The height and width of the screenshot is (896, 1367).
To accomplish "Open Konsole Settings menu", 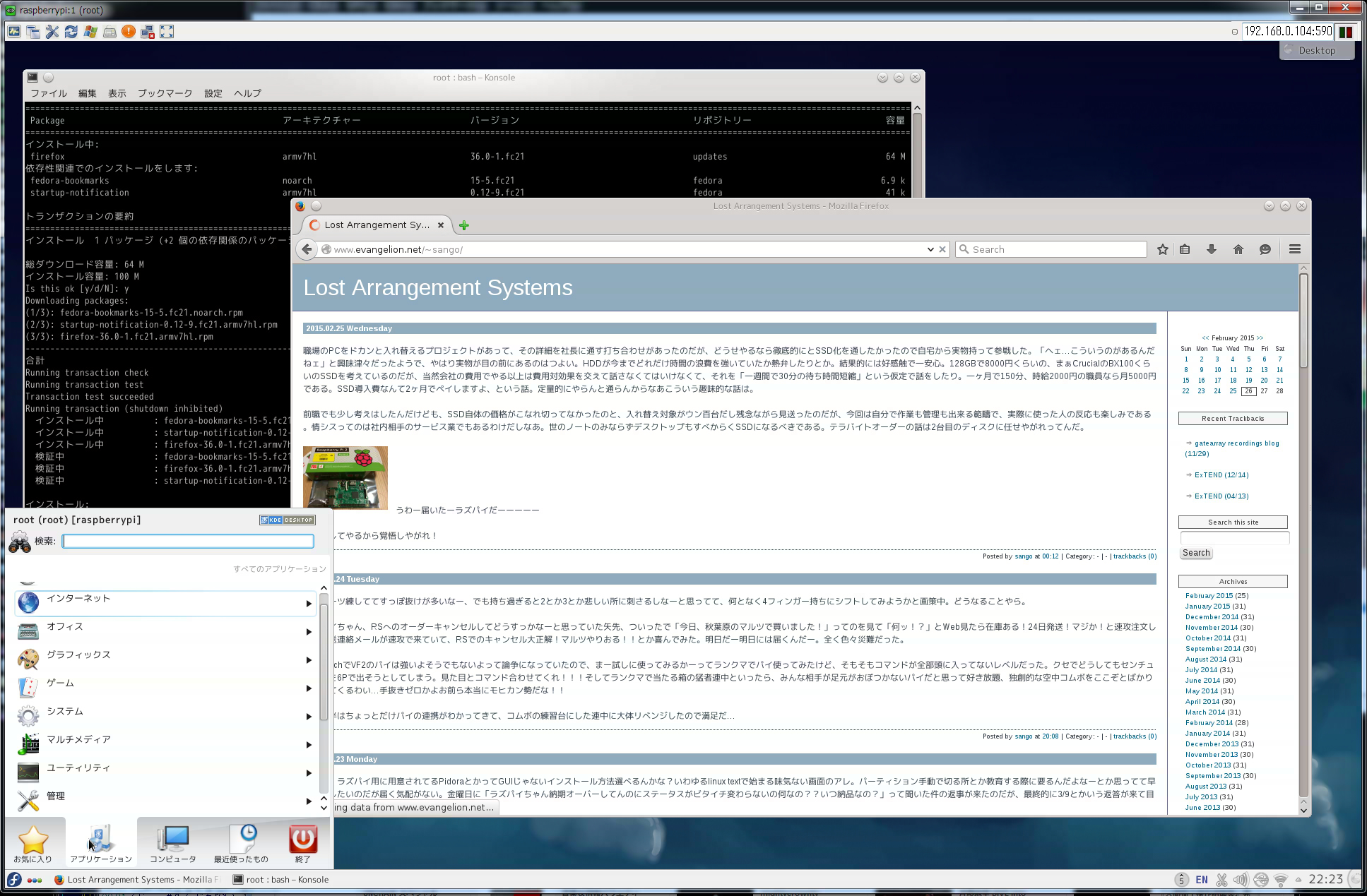I will click(x=213, y=93).
